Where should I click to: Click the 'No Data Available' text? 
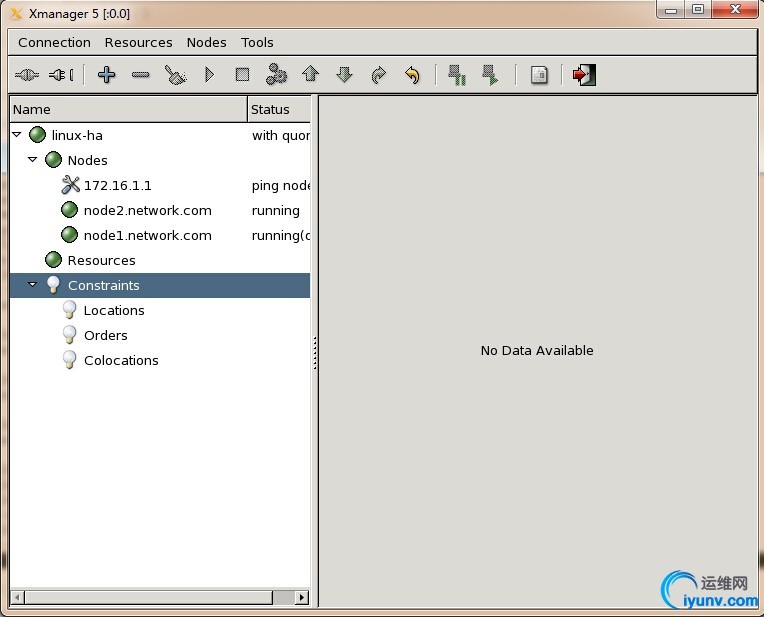pyautogui.click(x=537, y=350)
